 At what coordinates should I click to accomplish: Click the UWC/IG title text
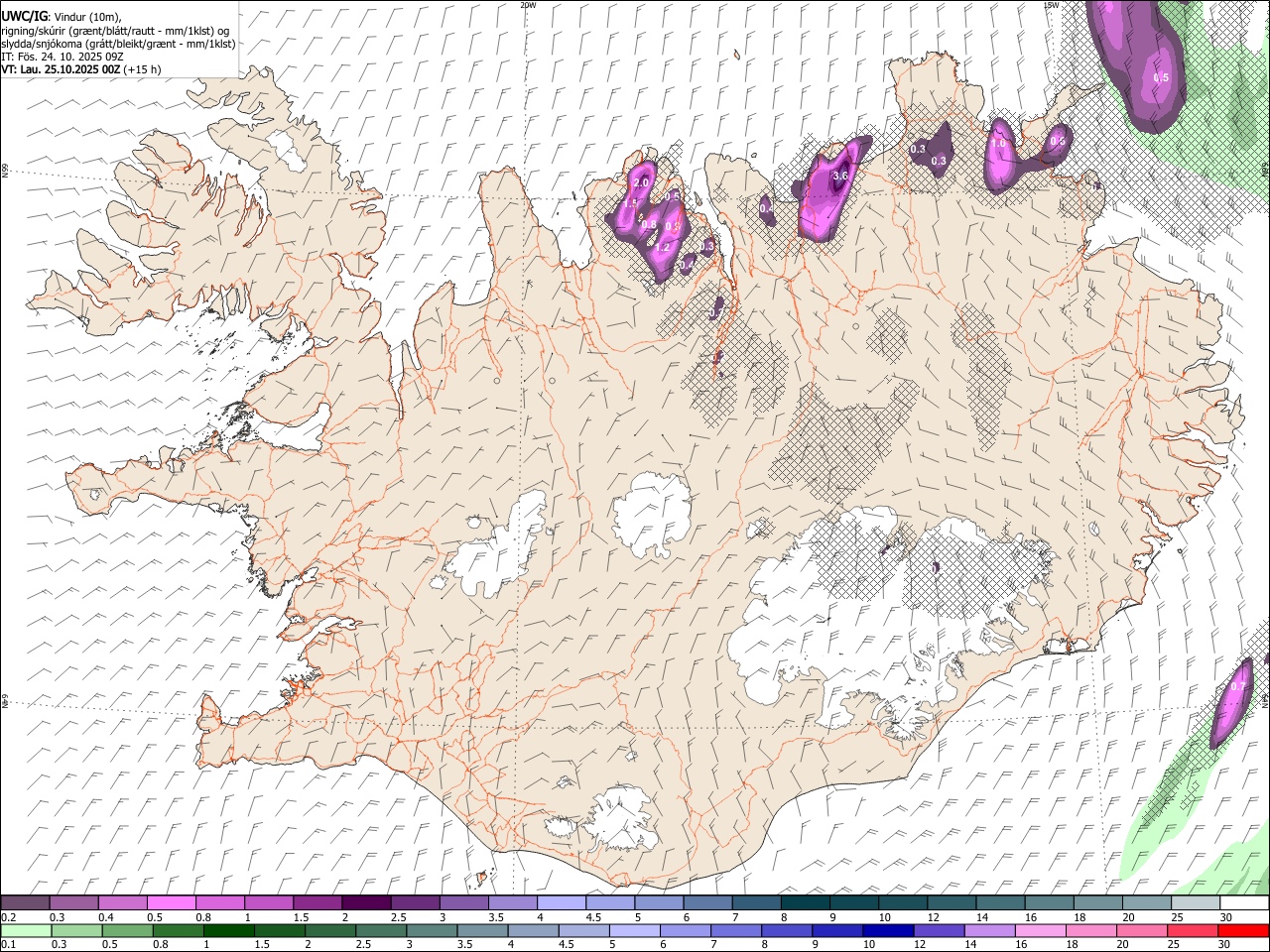24,17
